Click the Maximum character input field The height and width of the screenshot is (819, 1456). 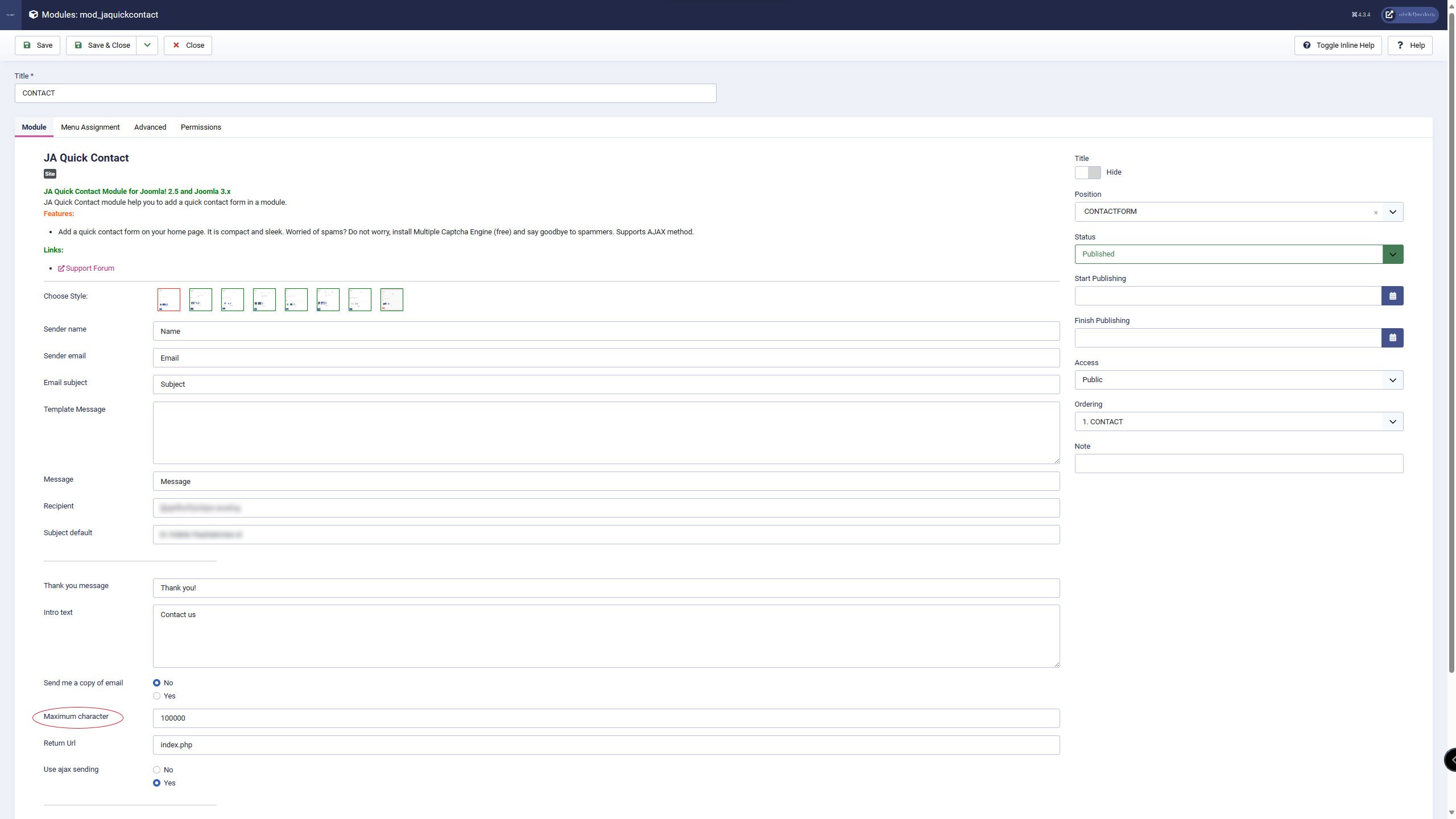pyautogui.click(x=606, y=718)
